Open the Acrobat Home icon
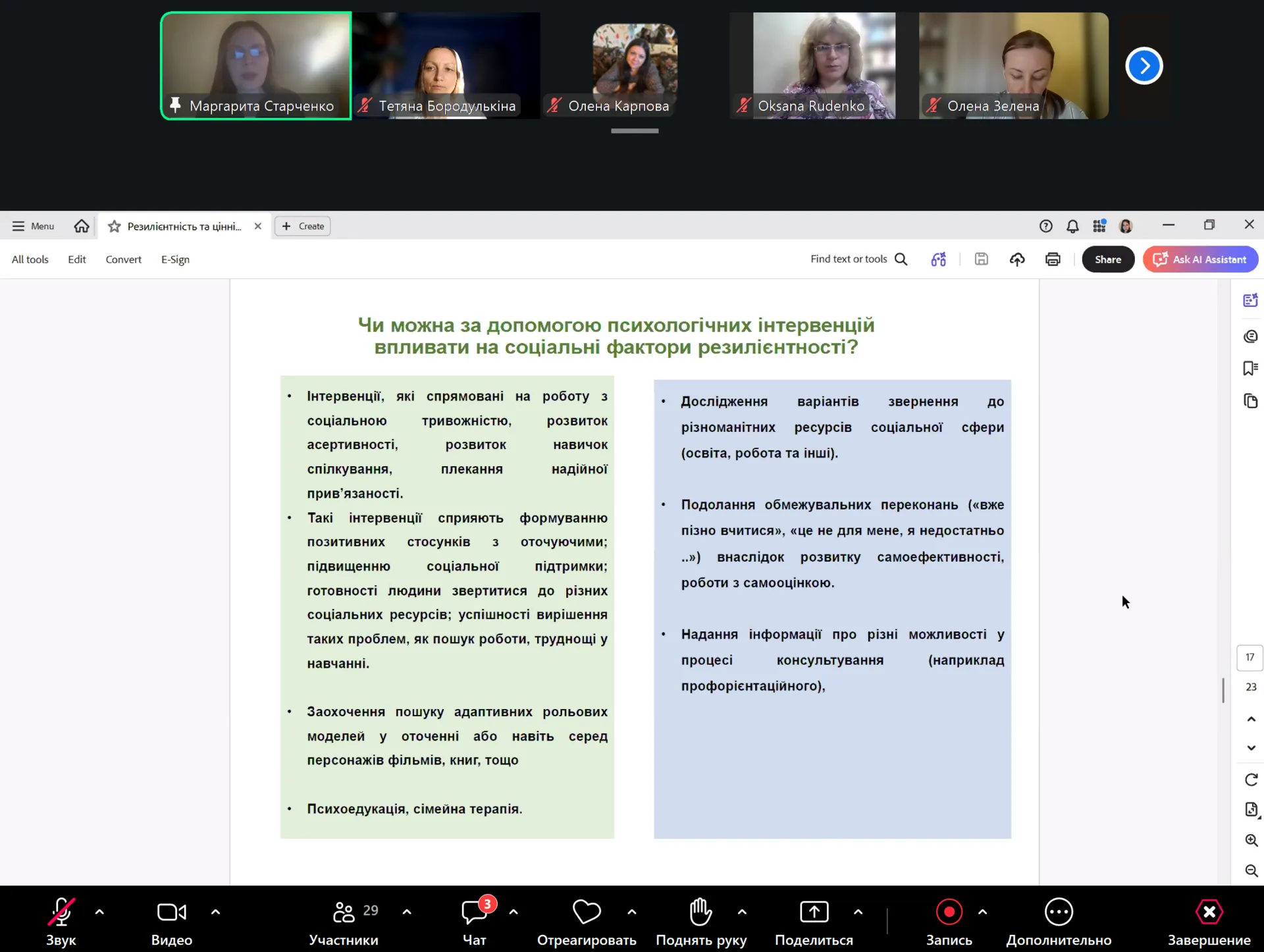 coord(82,226)
